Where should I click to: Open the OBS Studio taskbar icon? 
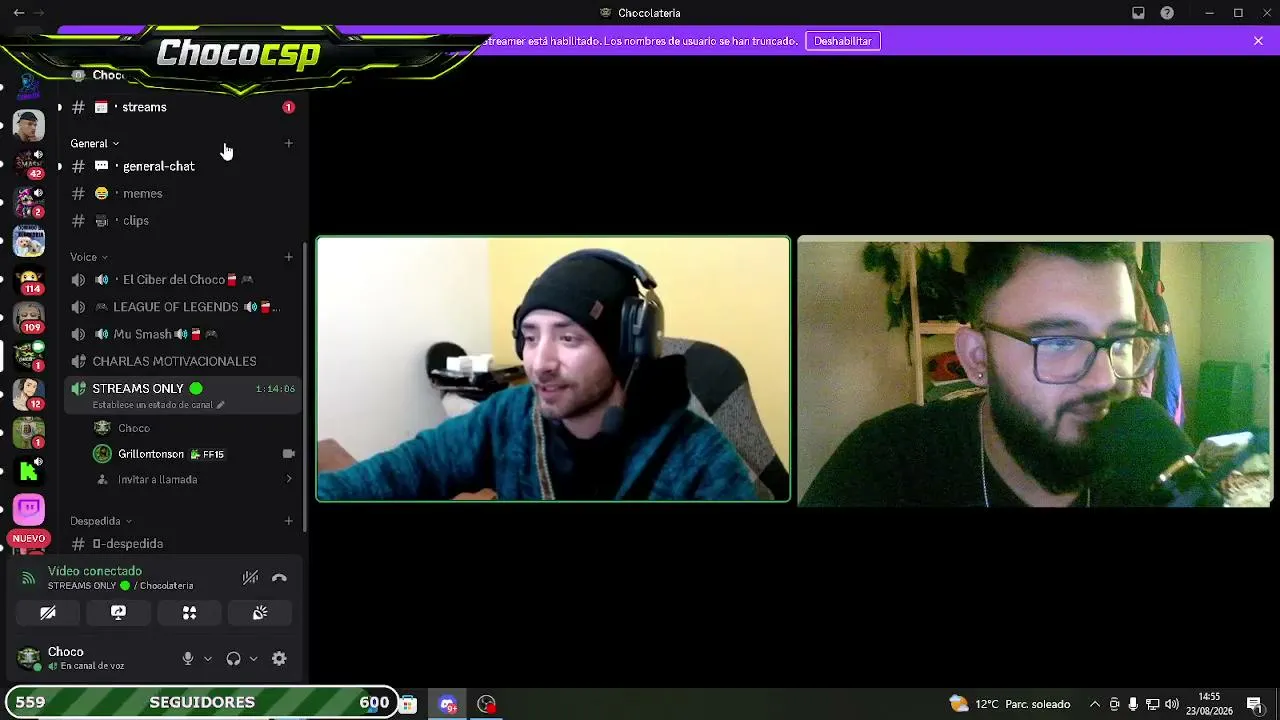pyautogui.click(x=487, y=704)
